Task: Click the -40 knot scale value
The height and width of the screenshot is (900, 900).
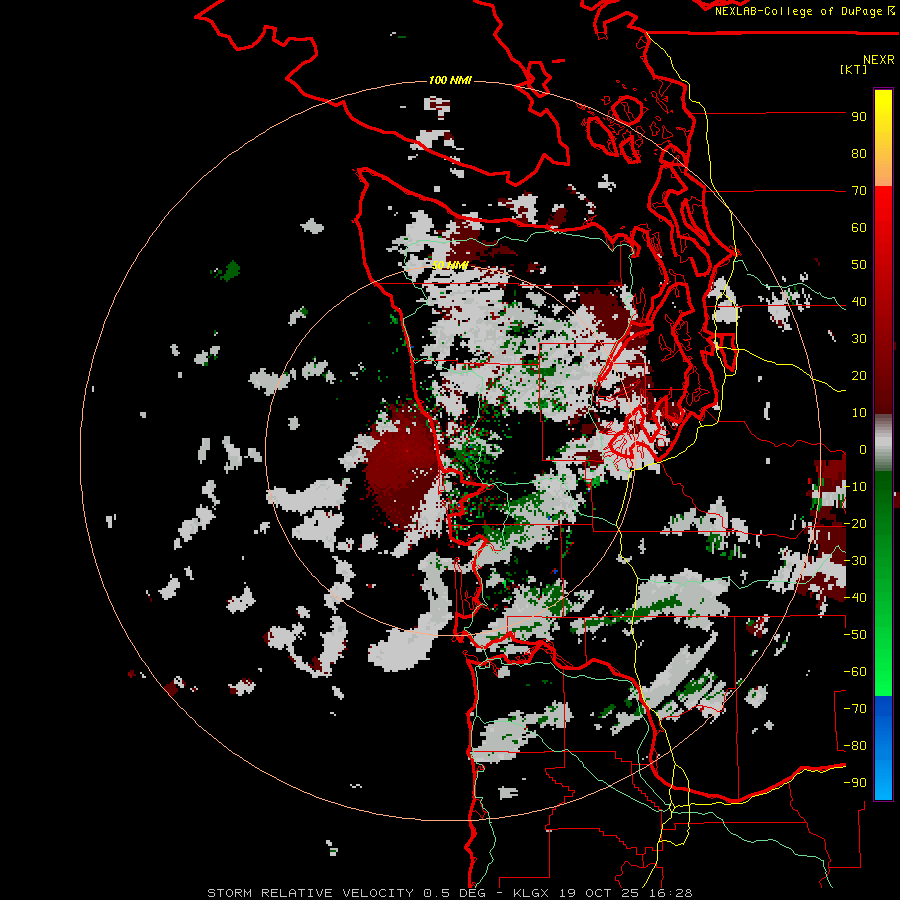Action: [855, 598]
